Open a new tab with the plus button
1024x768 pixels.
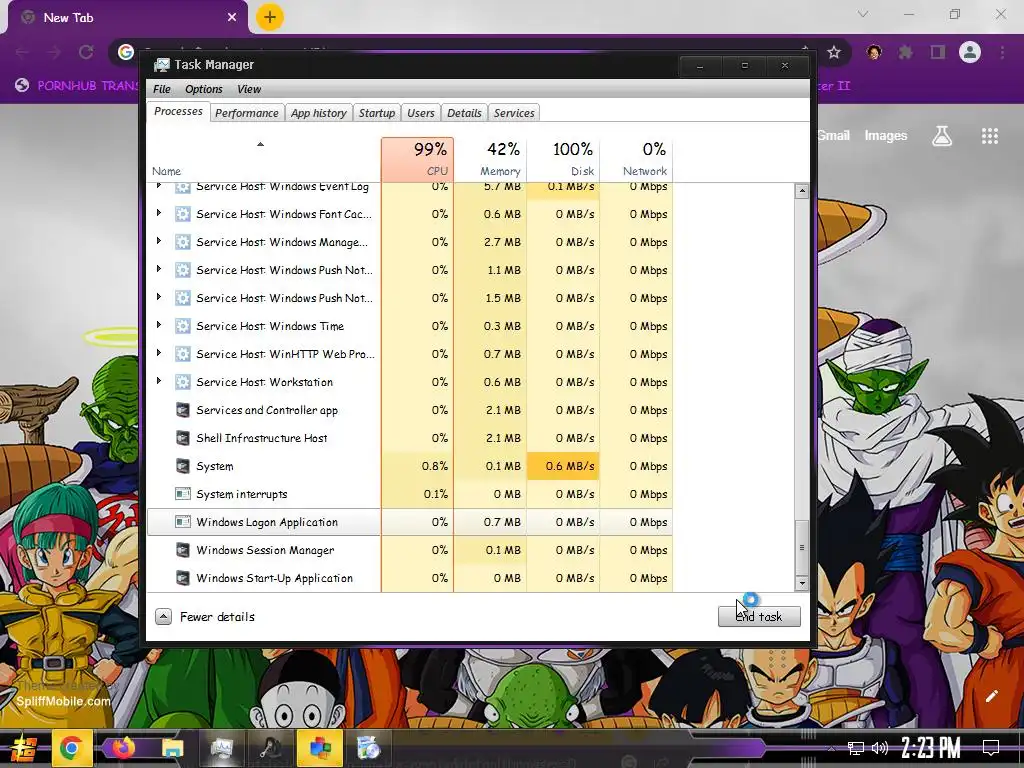(x=269, y=18)
